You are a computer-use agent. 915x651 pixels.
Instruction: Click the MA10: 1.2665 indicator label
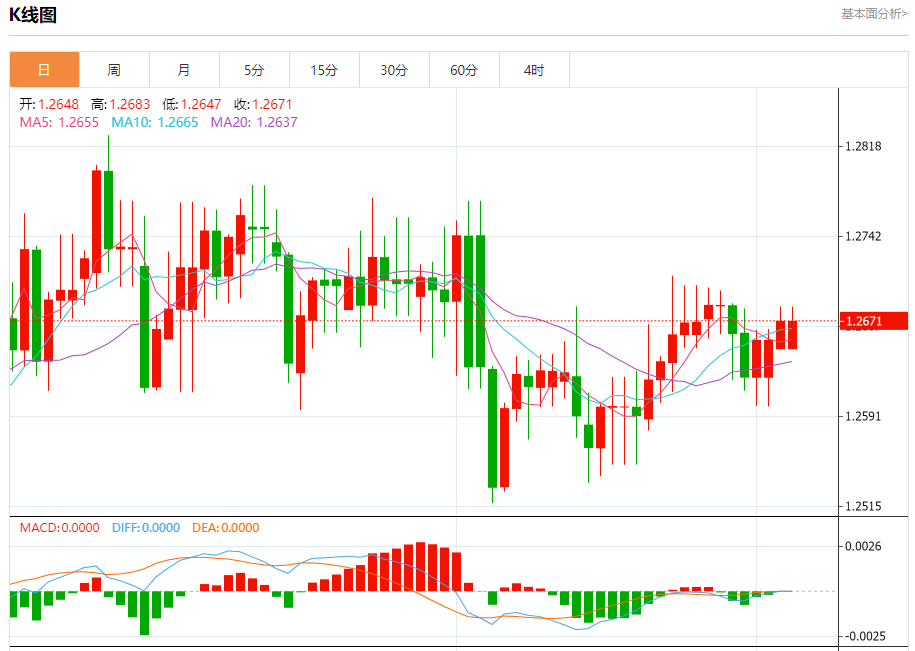click(x=155, y=122)
